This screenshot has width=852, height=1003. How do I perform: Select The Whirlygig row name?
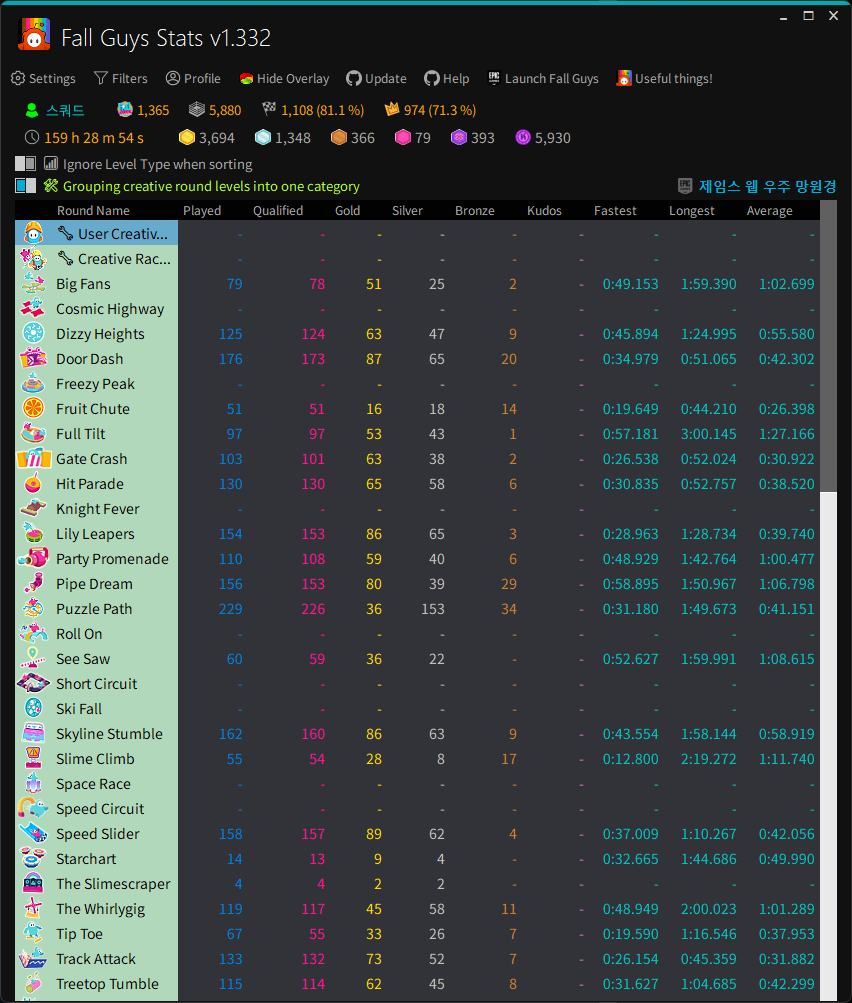(100, 909)
